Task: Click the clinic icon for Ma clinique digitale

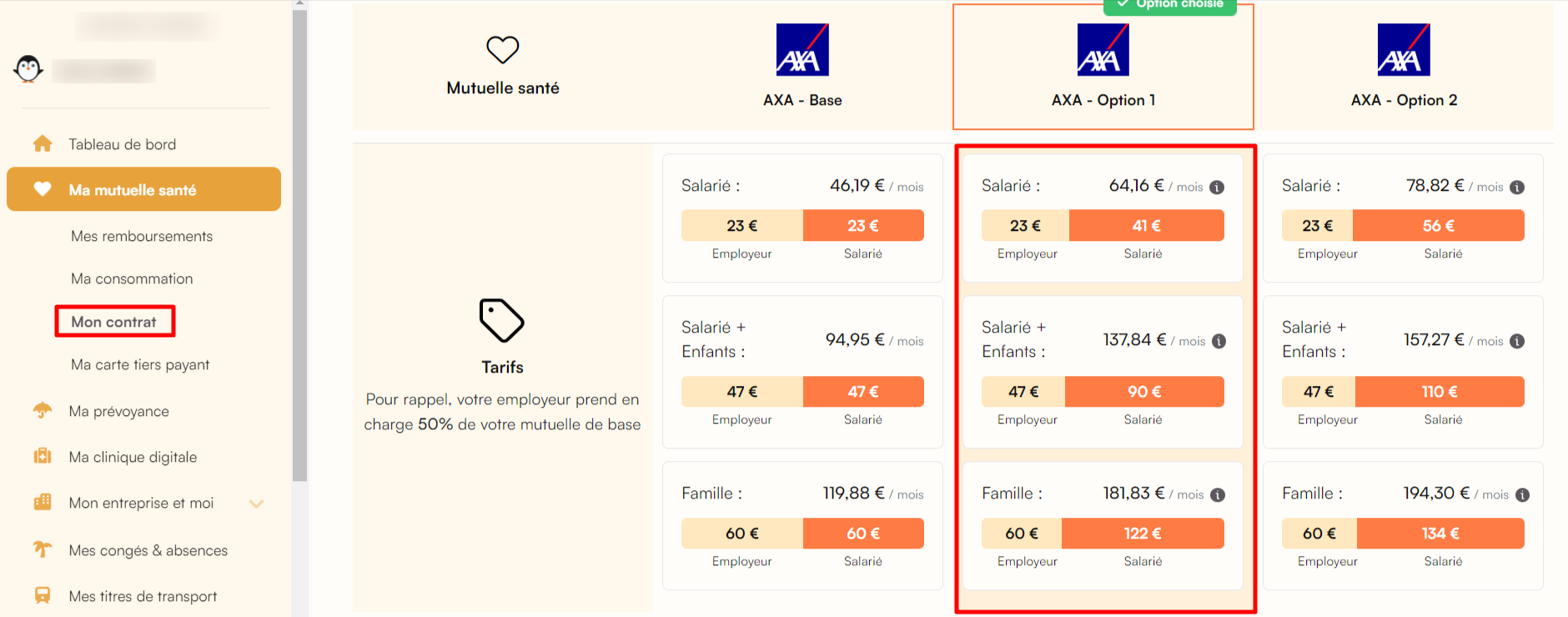Action: [43, 456]
